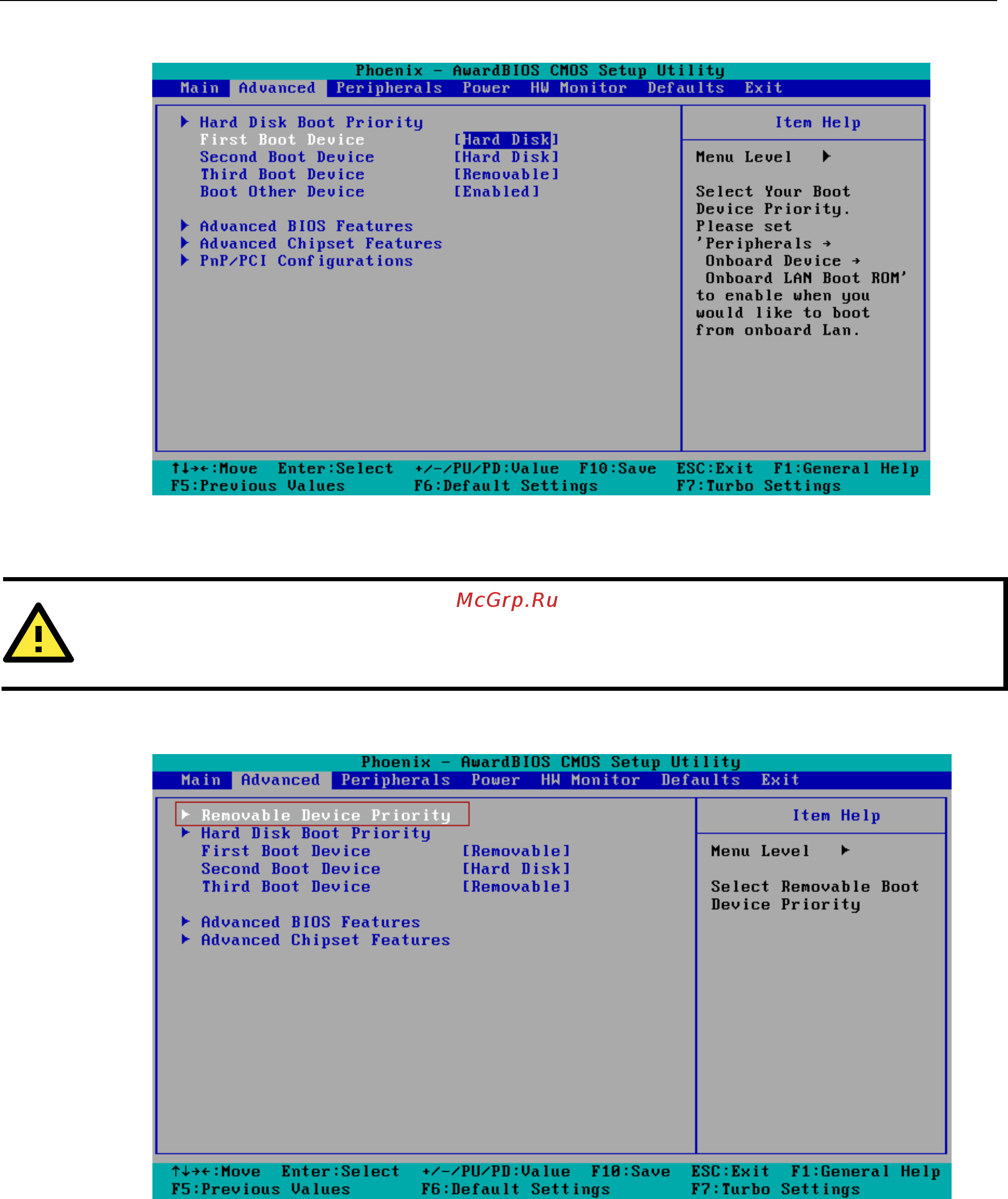Click F10:Save hint in bottom screen footer
This screenshot has width=1008, height=1199.
pos(631,1172)
